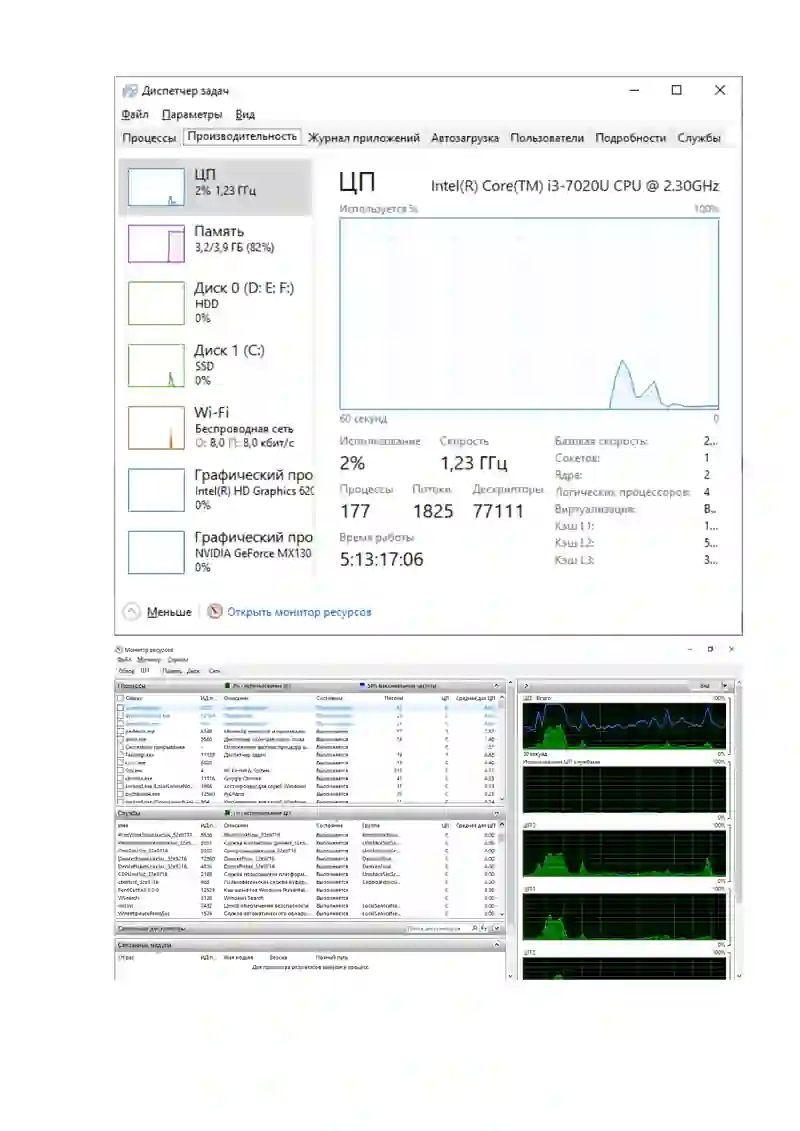800x1131 pixels.
Task: Switch to the Диск tab in Resource Monitor
Action: (193, 671)
